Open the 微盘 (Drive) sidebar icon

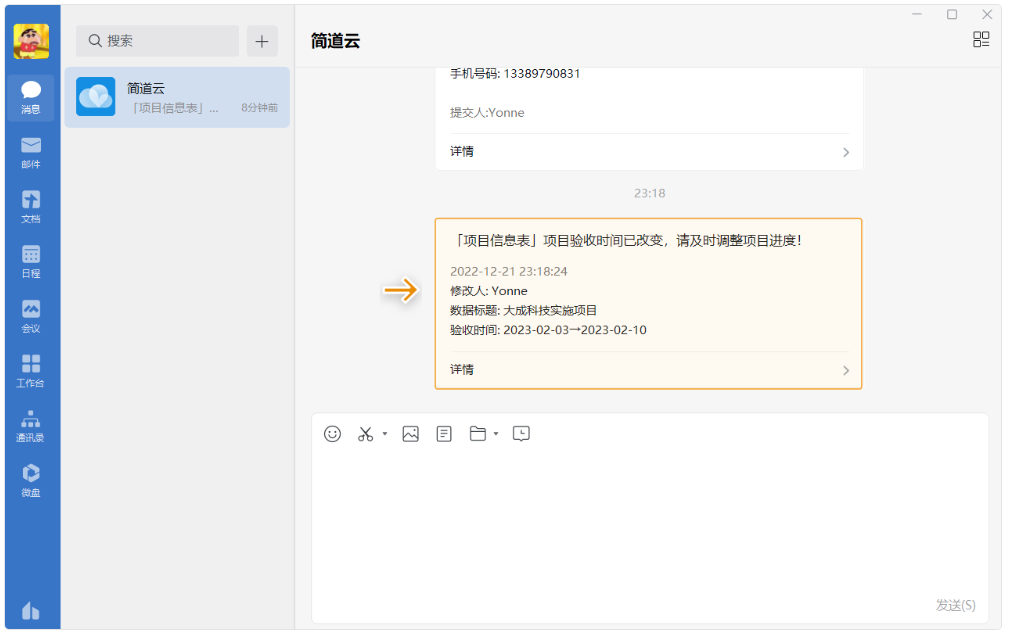pyautogui.click(x=31, y=480)
